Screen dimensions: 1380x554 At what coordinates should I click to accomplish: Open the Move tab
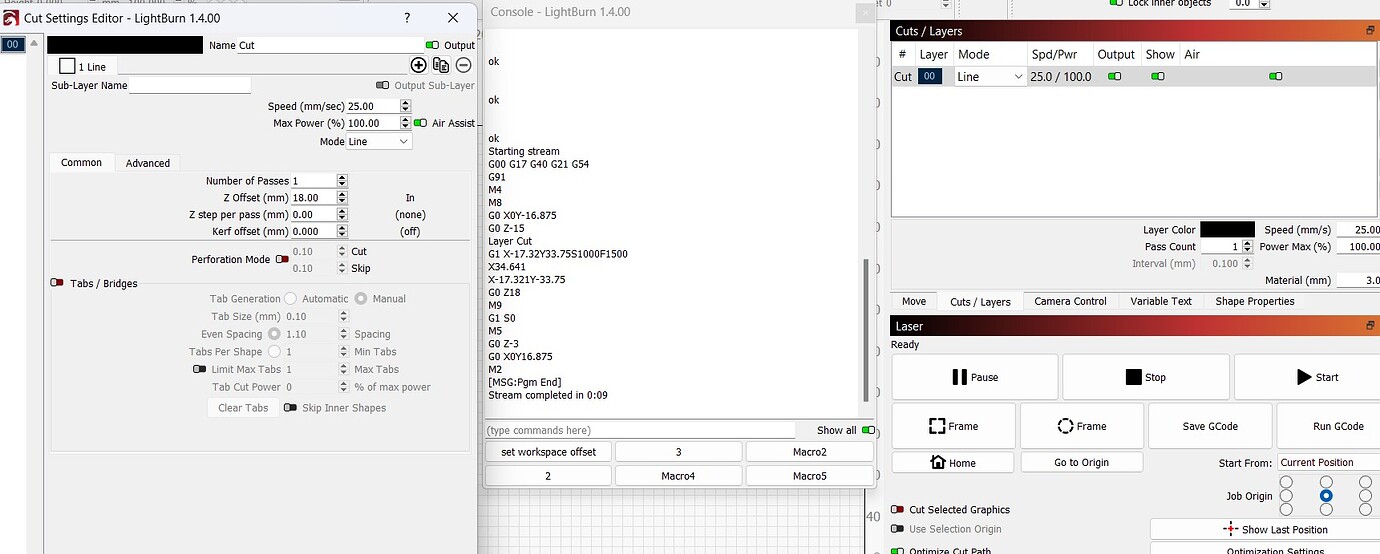(x=914, y=301)
